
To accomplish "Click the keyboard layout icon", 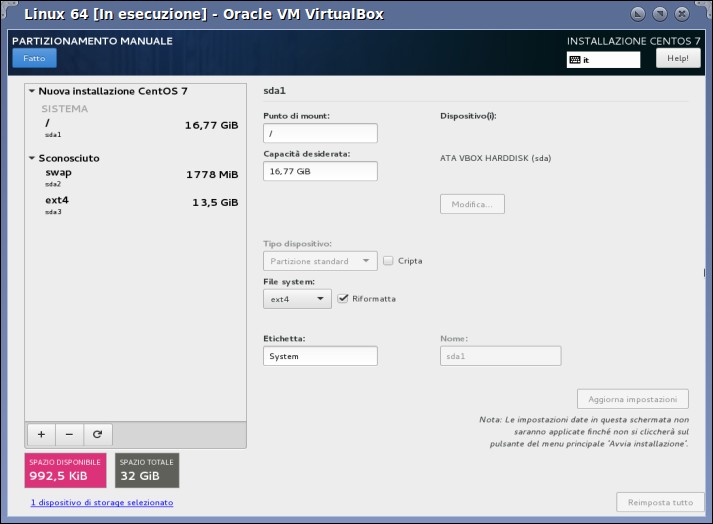I will [x=575, y=60].
